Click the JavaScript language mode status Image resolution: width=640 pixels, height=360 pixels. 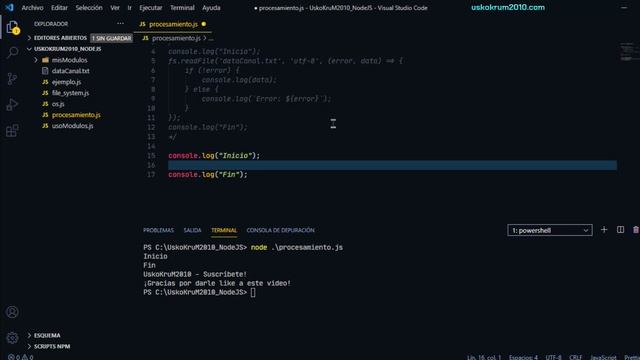[x=603, y=357]
